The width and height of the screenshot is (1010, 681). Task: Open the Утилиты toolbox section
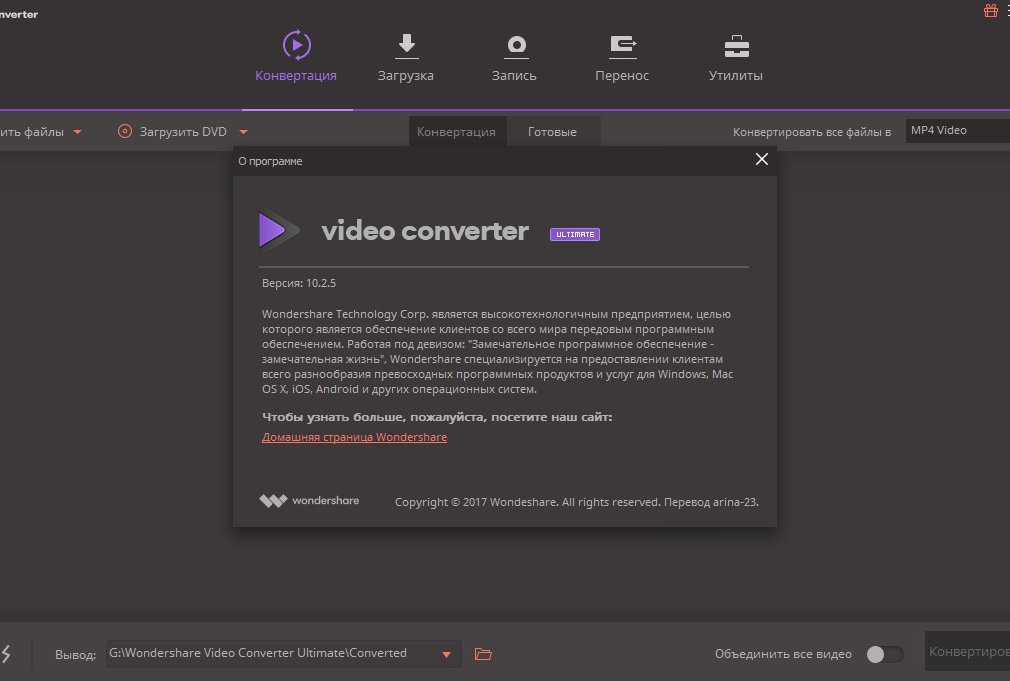tap(736, 57)
